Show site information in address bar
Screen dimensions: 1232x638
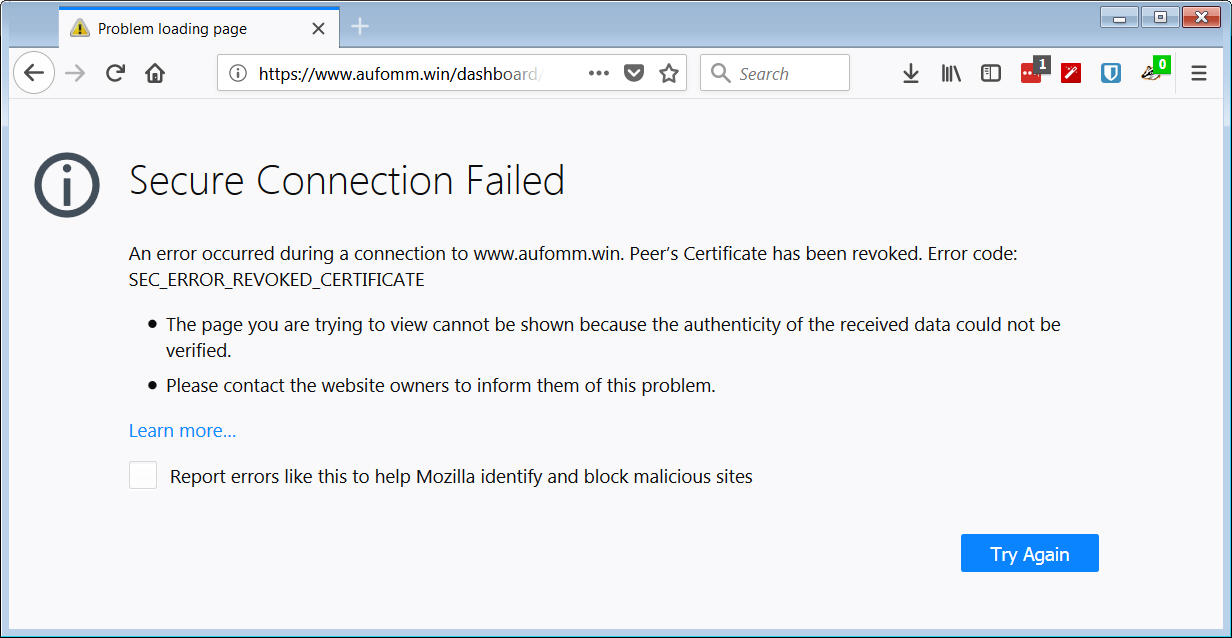coord(237,73)
